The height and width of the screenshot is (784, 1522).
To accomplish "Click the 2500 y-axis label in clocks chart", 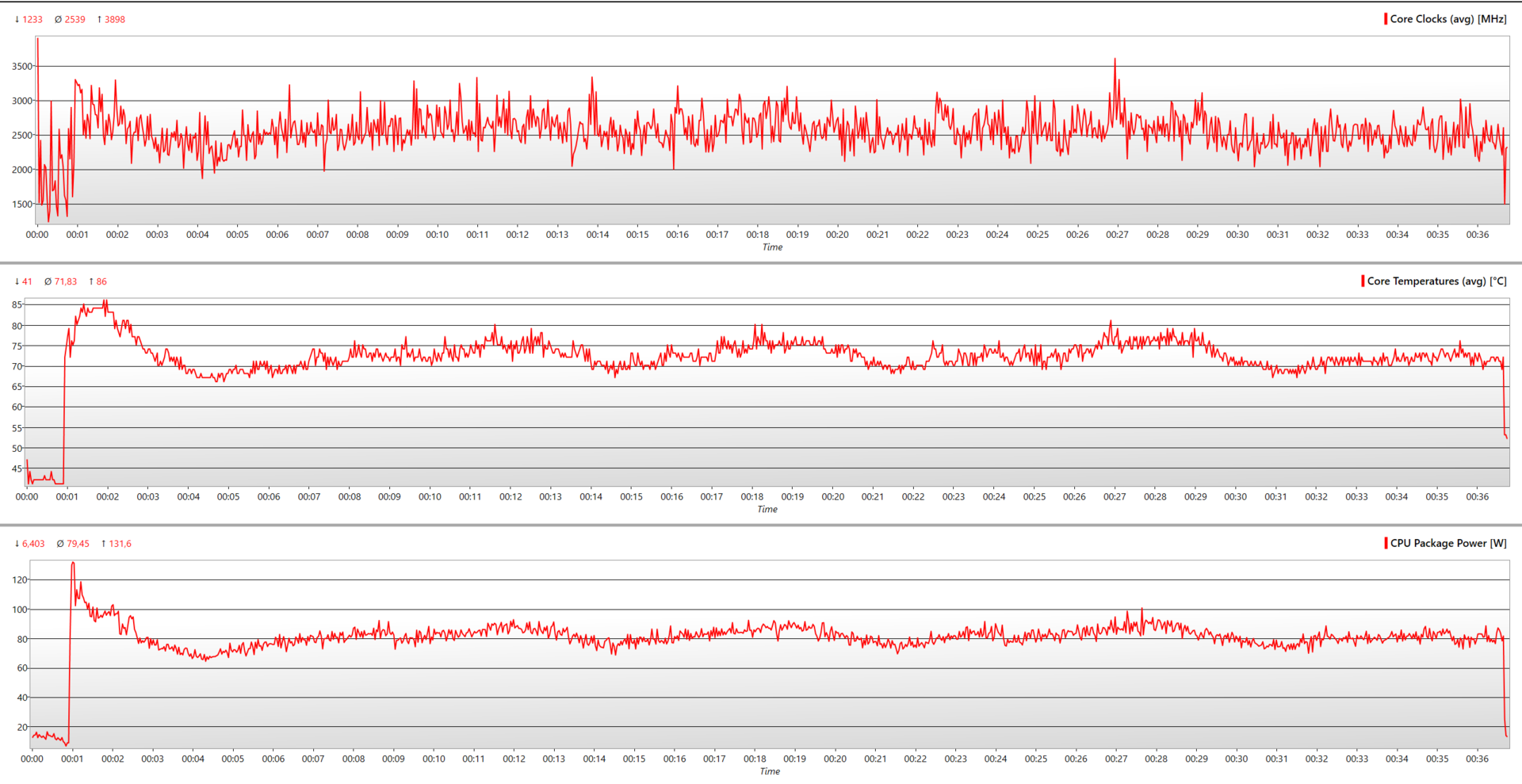I will [22, 136].
